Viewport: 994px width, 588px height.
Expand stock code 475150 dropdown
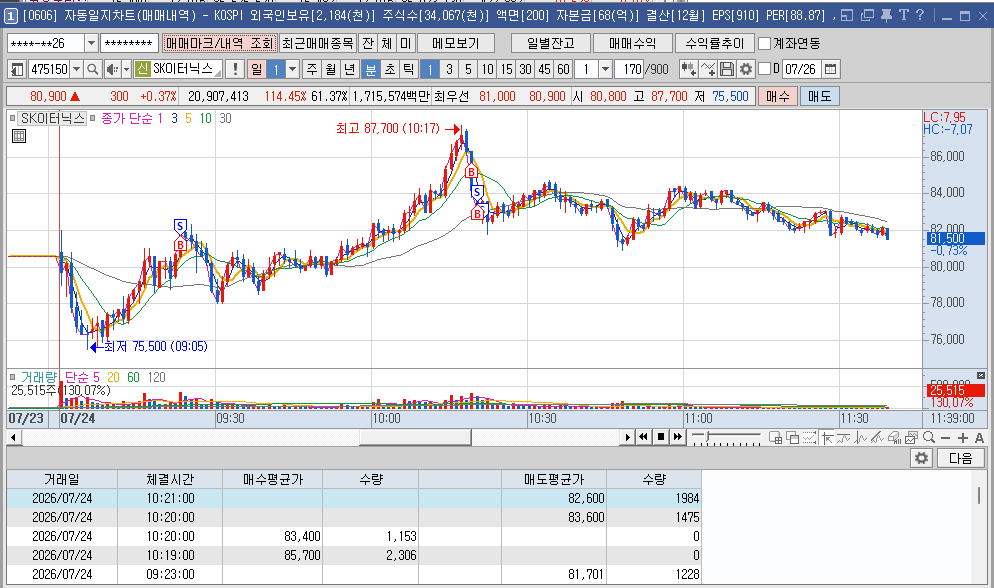pyautogui.click(x=77, y=69)
